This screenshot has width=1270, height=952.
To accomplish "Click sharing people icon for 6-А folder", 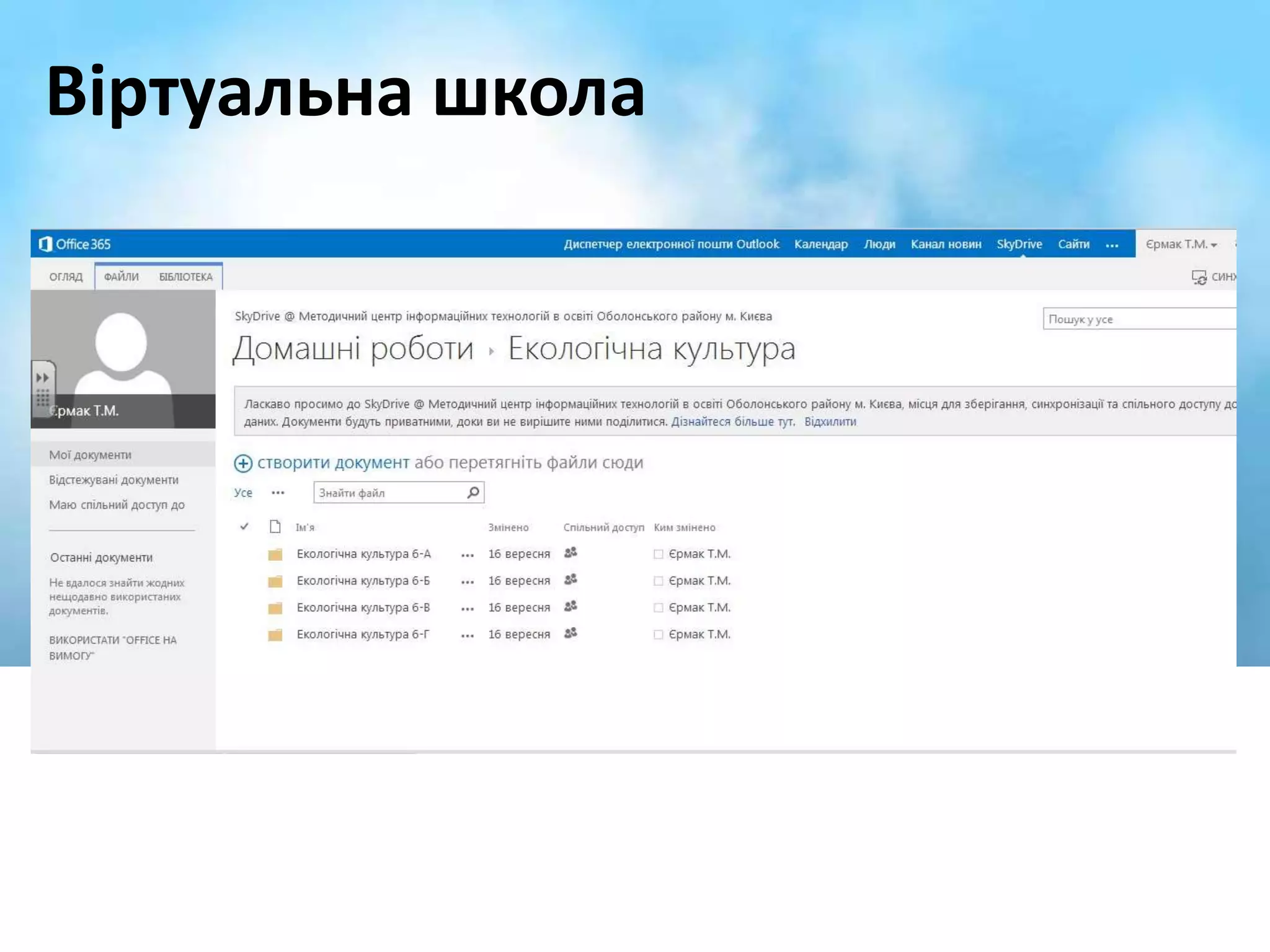I will pyautogui.click(x=571, y=552).
